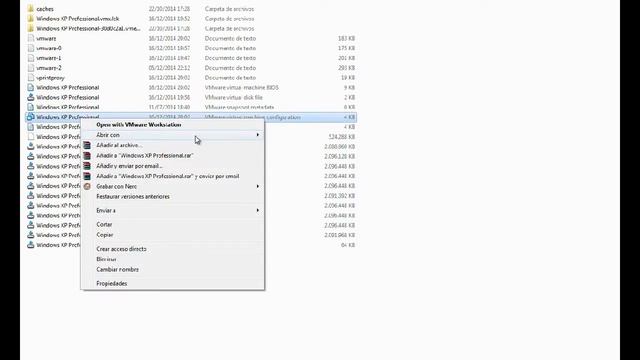
Task: Select Crear acceso directo
Action: point(121,249)
